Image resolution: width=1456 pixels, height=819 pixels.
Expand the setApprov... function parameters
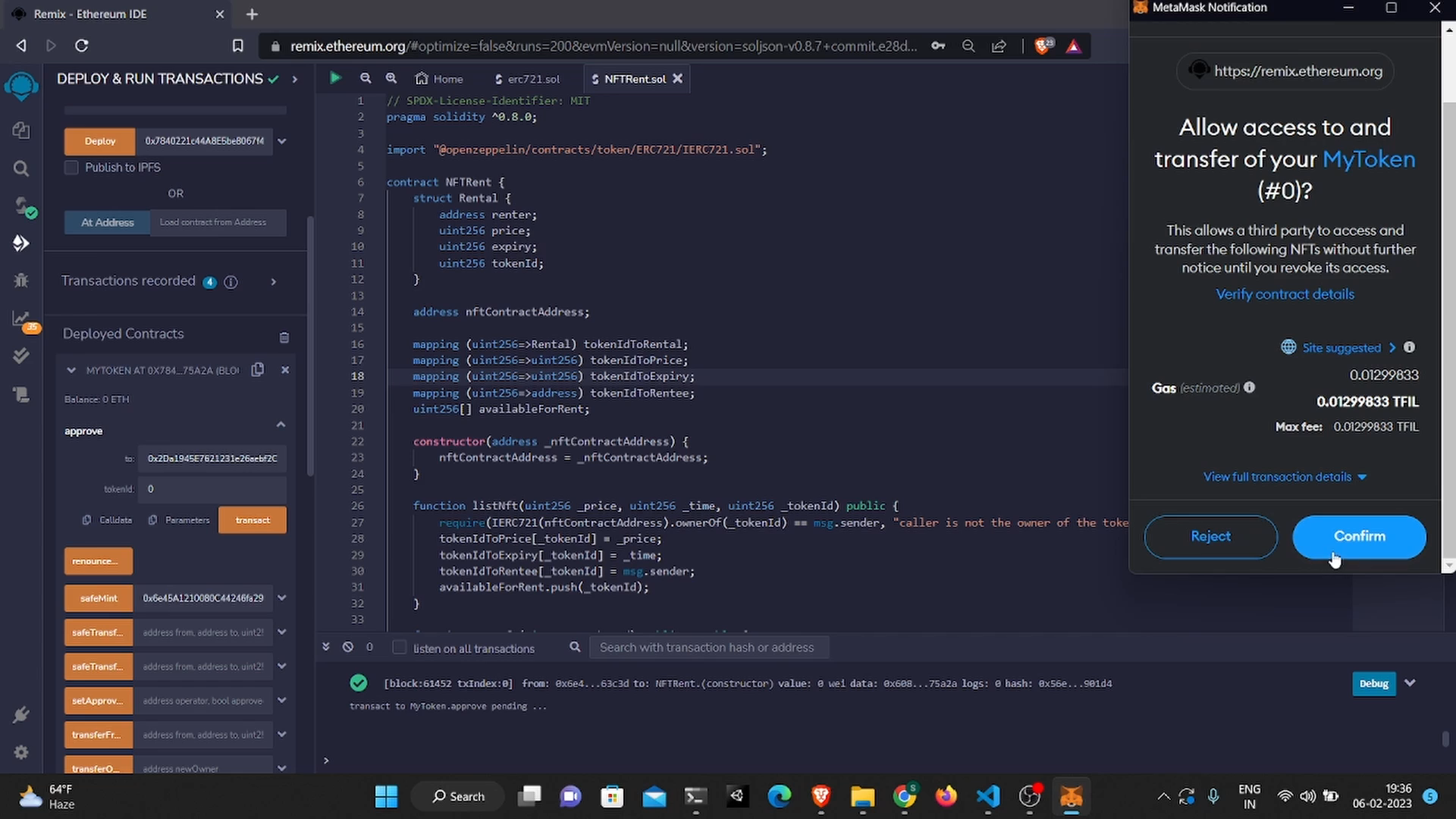click(282, 700)
